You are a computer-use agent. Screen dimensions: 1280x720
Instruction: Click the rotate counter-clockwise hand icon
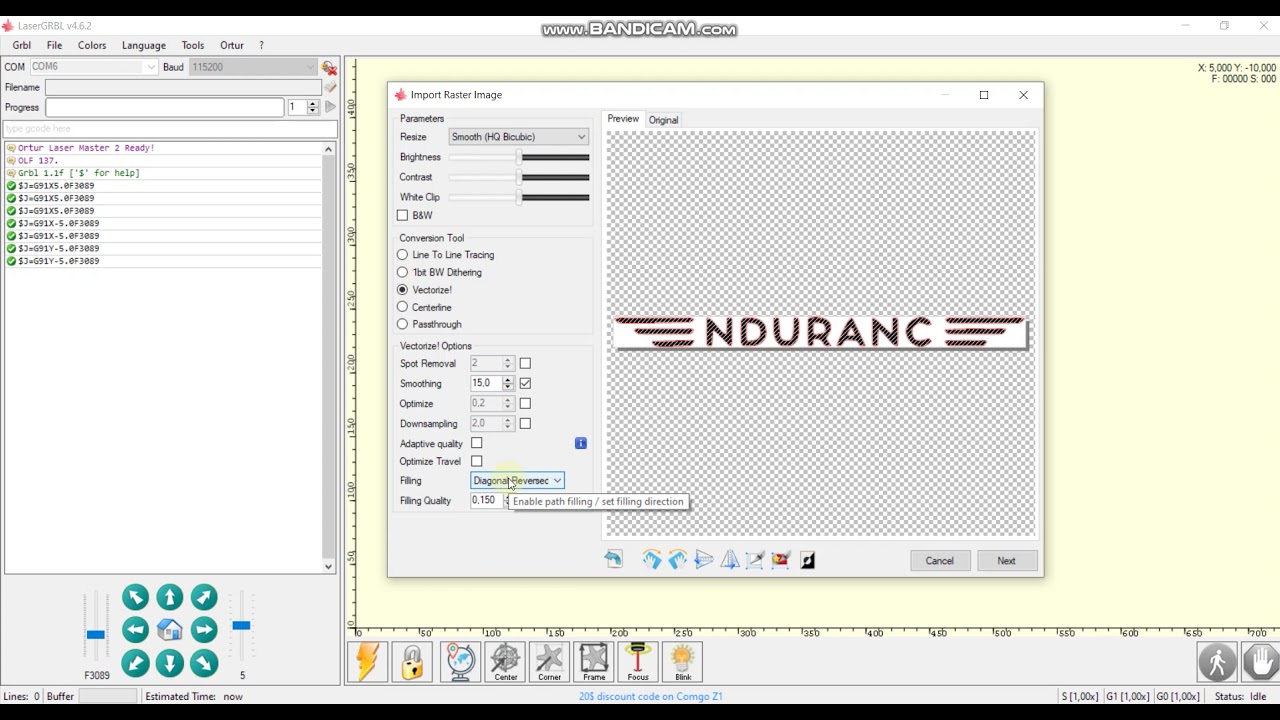678,560
